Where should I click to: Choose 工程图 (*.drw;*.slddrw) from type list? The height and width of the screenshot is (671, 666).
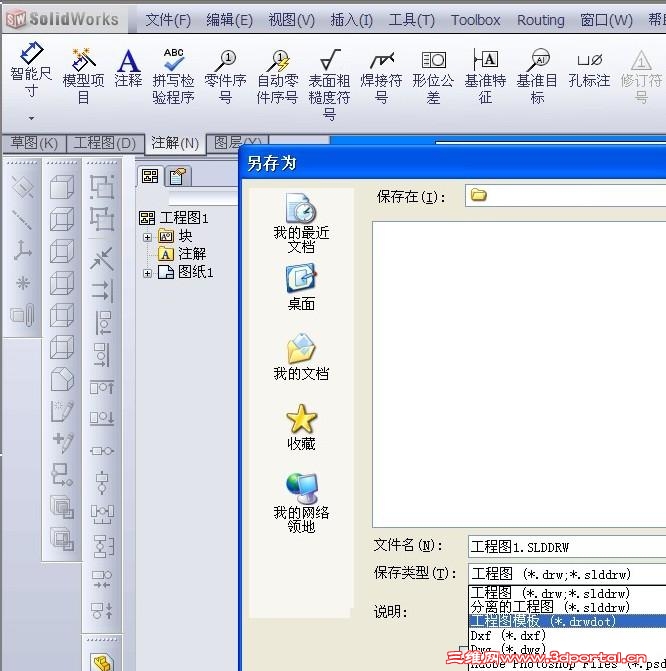(567, 593)
